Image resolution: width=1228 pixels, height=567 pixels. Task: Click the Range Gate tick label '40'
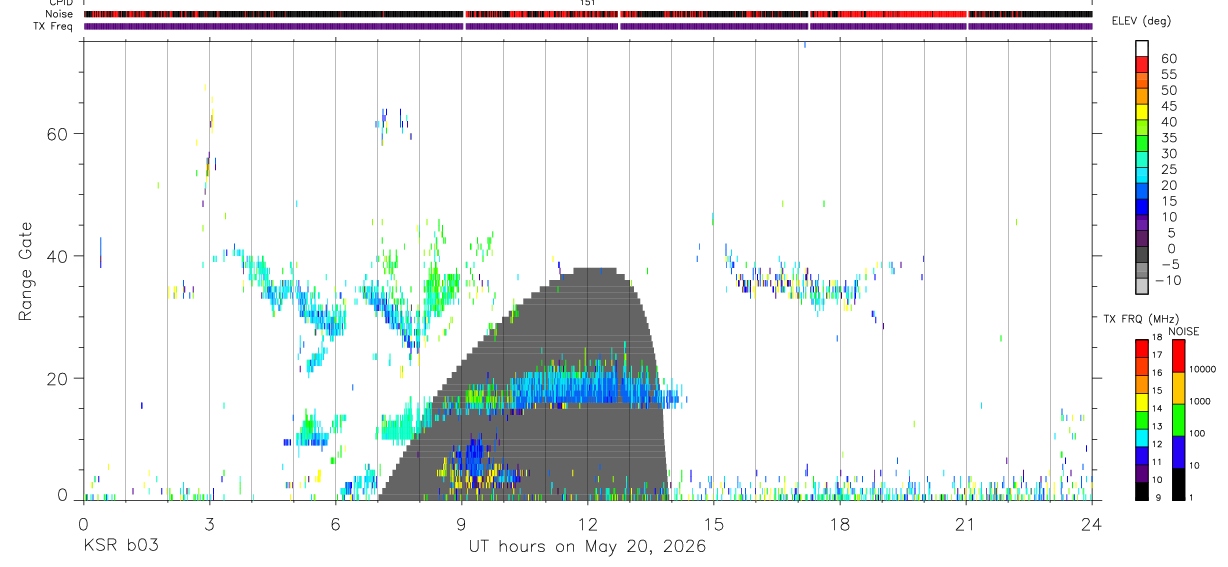point(57,256)
